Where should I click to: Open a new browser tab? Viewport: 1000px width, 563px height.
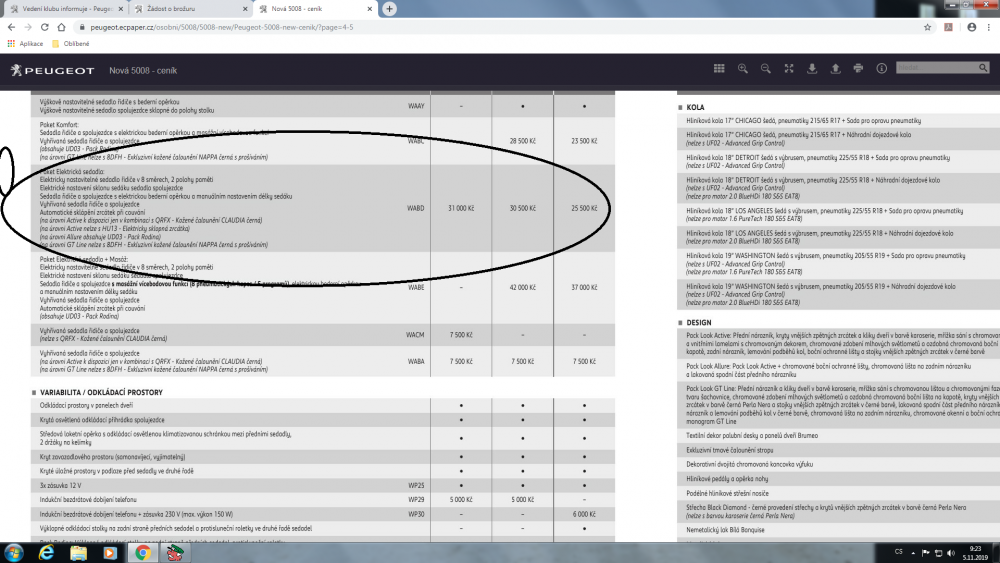tap(389, 9)
